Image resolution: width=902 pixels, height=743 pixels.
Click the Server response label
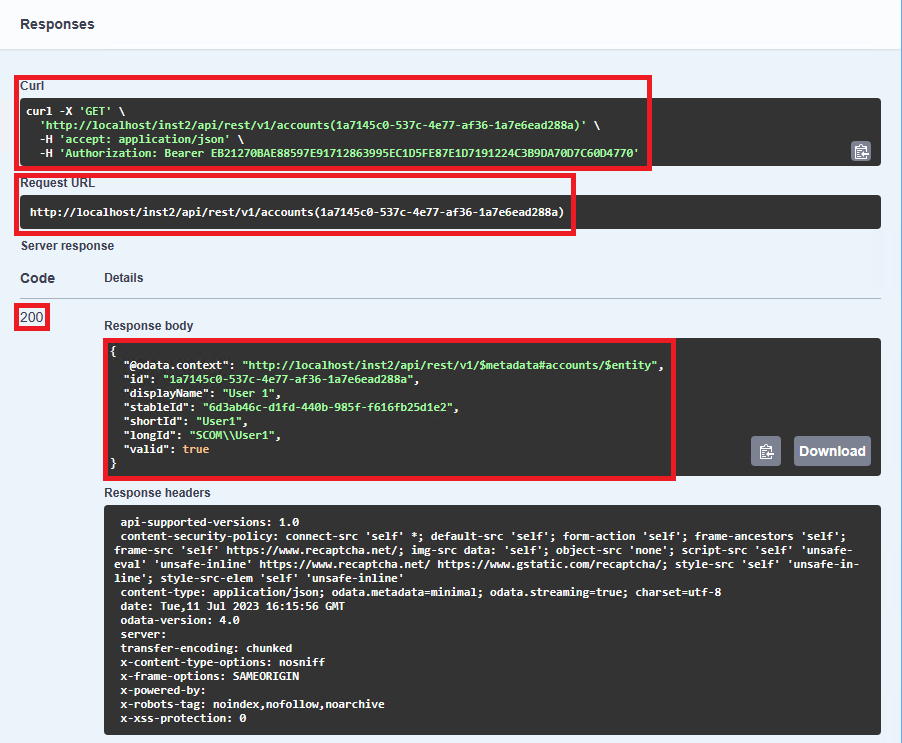pyautogui.click(x=67, y=245)
